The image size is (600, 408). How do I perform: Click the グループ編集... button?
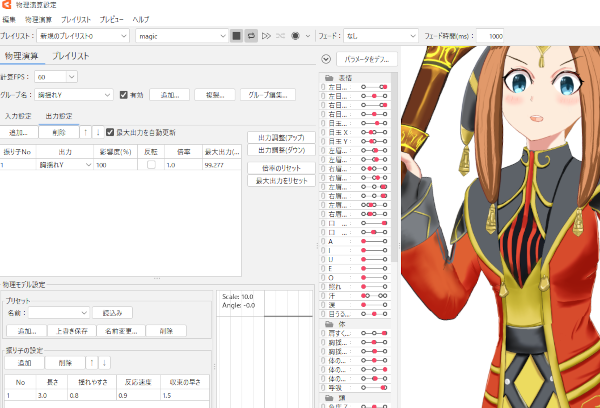click(x=268, y=95)
